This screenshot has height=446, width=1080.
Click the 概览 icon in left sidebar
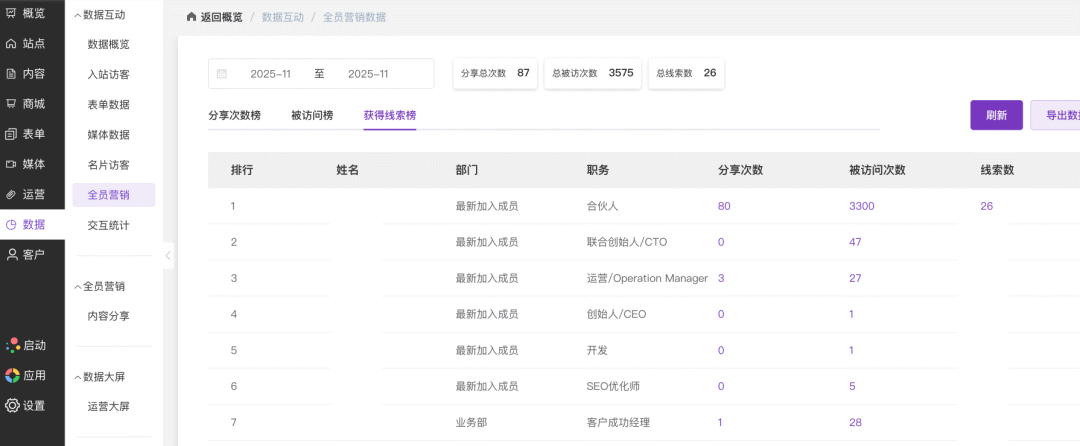point(11,13)
